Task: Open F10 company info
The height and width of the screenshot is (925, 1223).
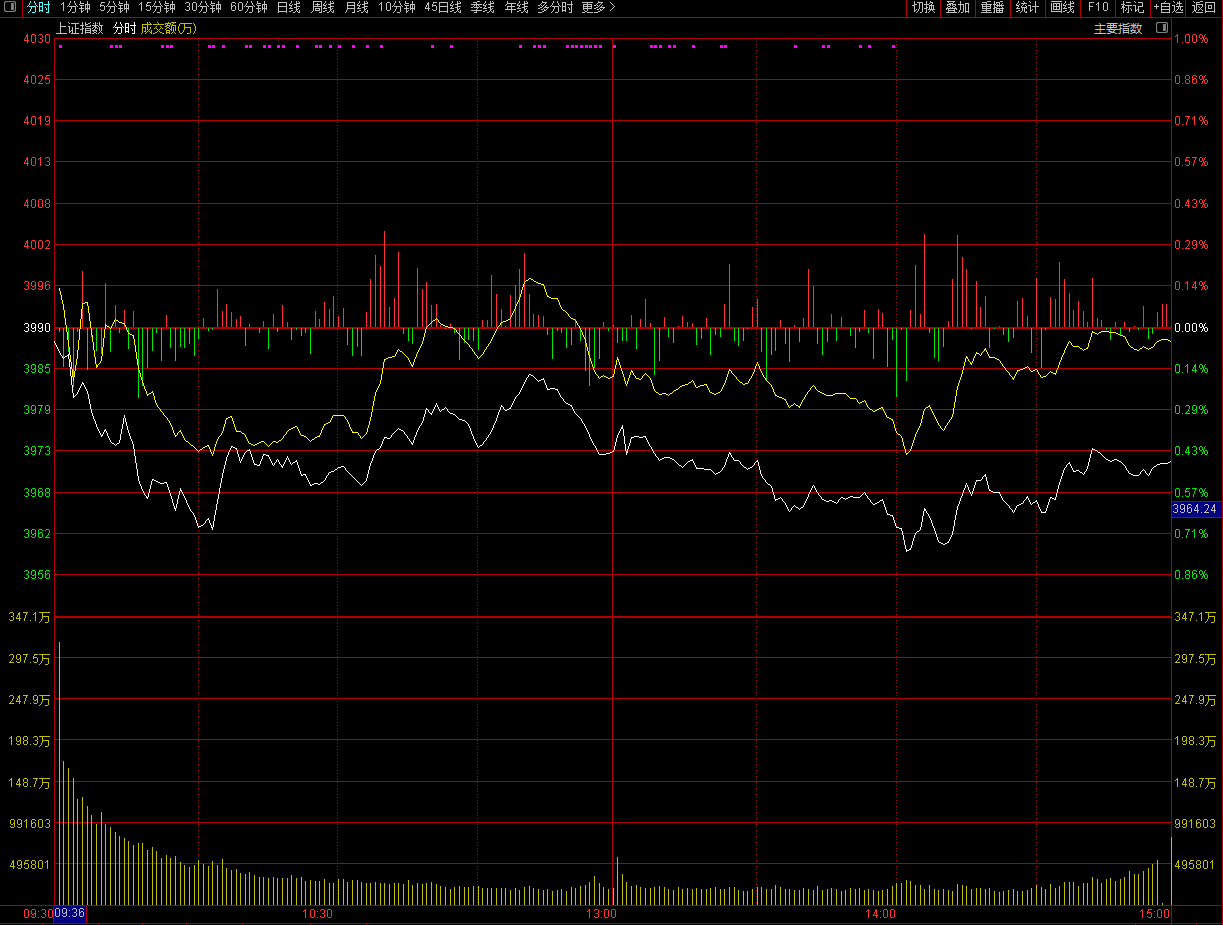Action: click(x=1098, y=7)
